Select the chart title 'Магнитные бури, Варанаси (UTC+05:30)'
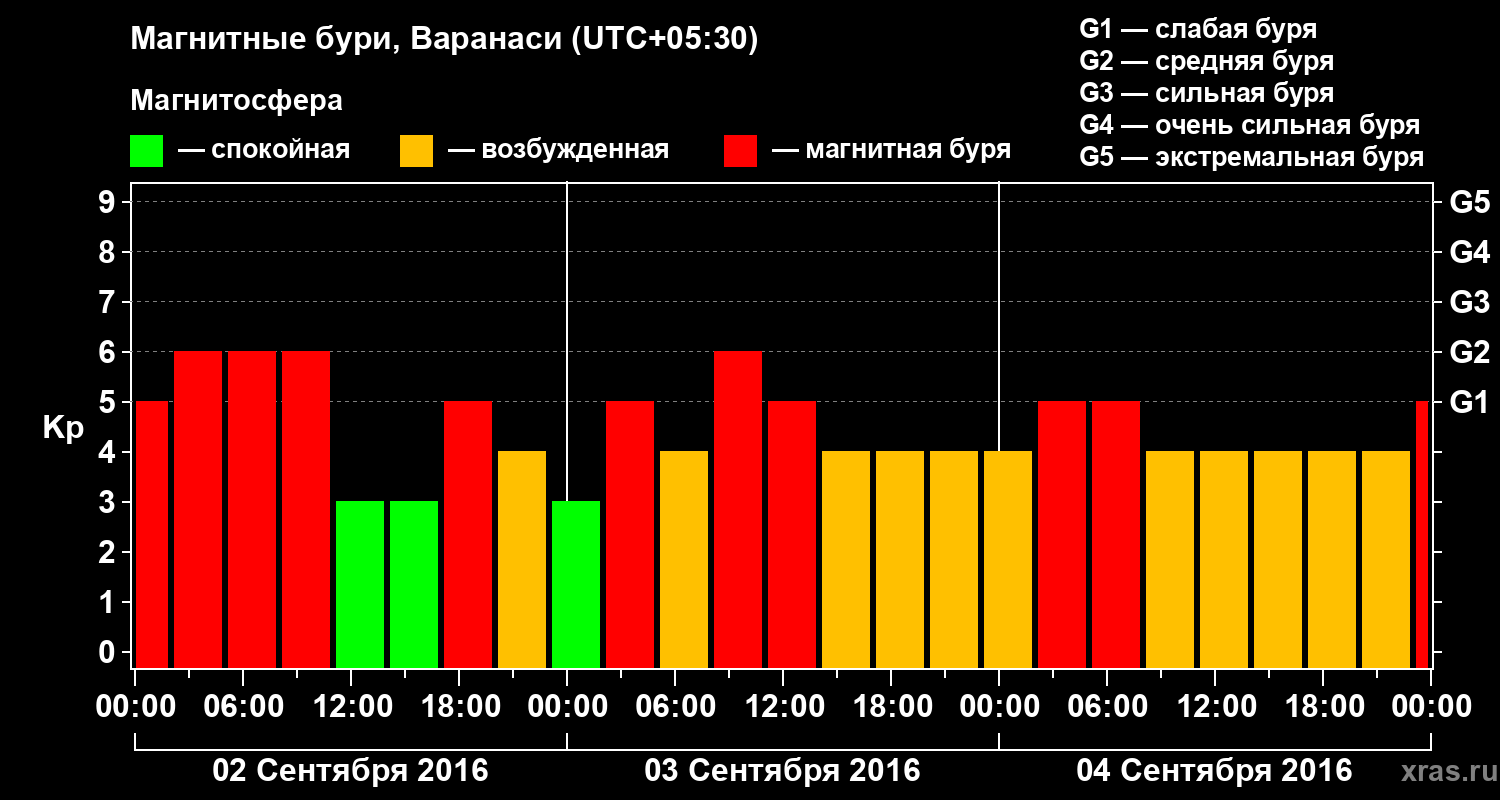The image size is (1500, 800). [444, 40]
